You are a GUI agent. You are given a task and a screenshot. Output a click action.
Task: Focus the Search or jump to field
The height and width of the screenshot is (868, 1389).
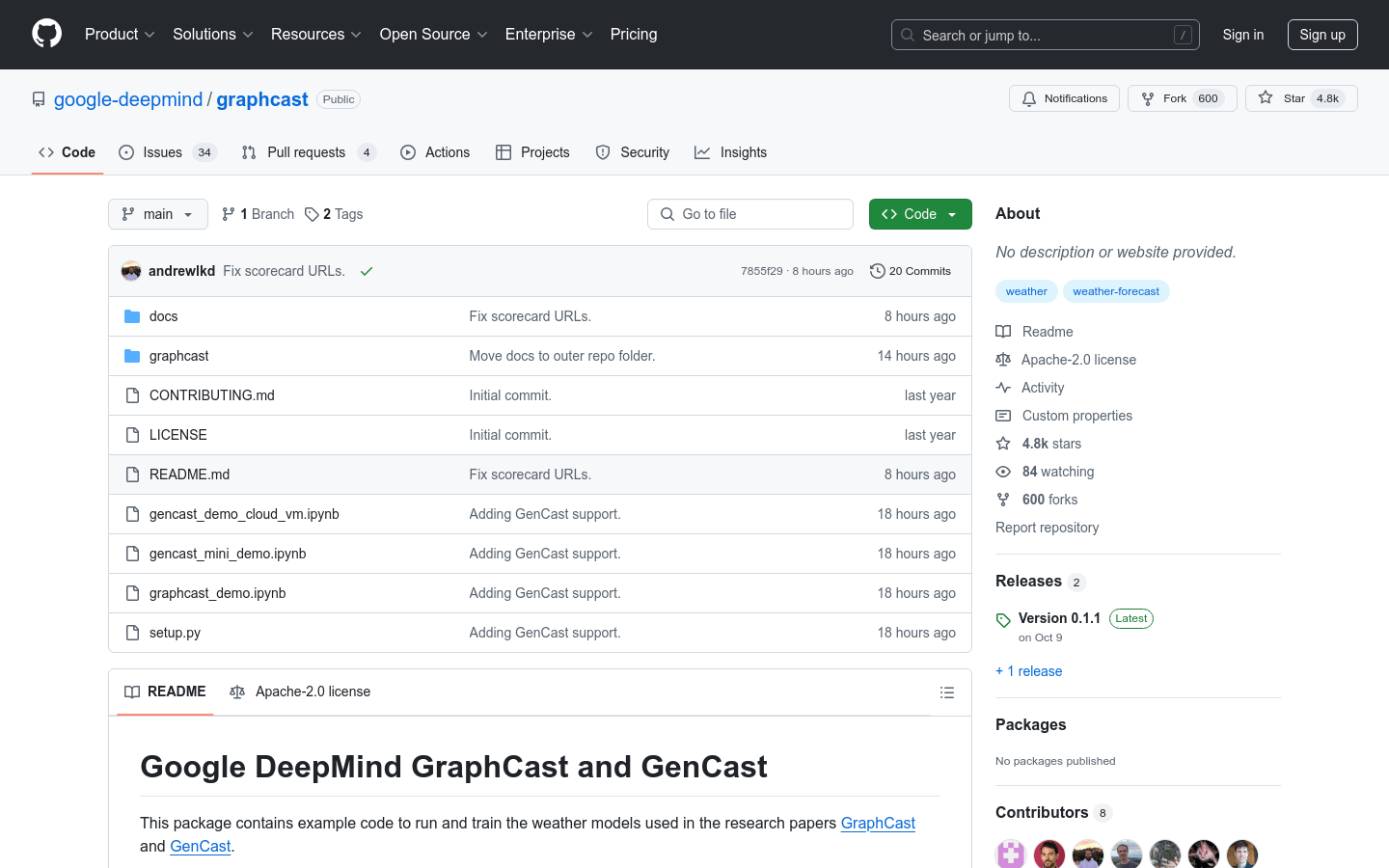coord(1046,35)
